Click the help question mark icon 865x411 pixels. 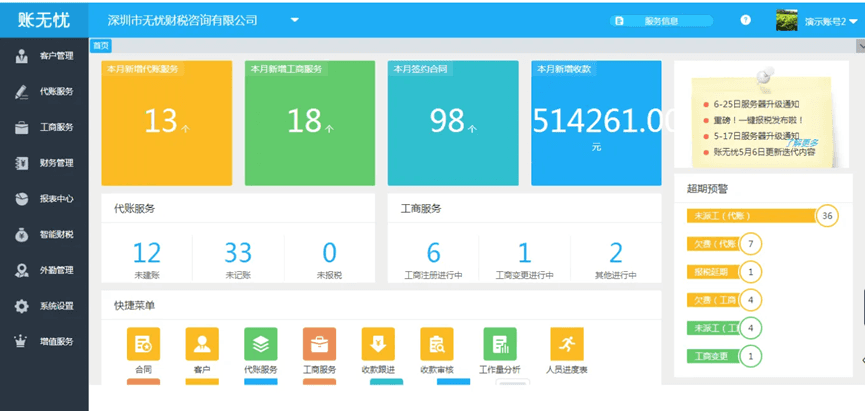(746, 20)
